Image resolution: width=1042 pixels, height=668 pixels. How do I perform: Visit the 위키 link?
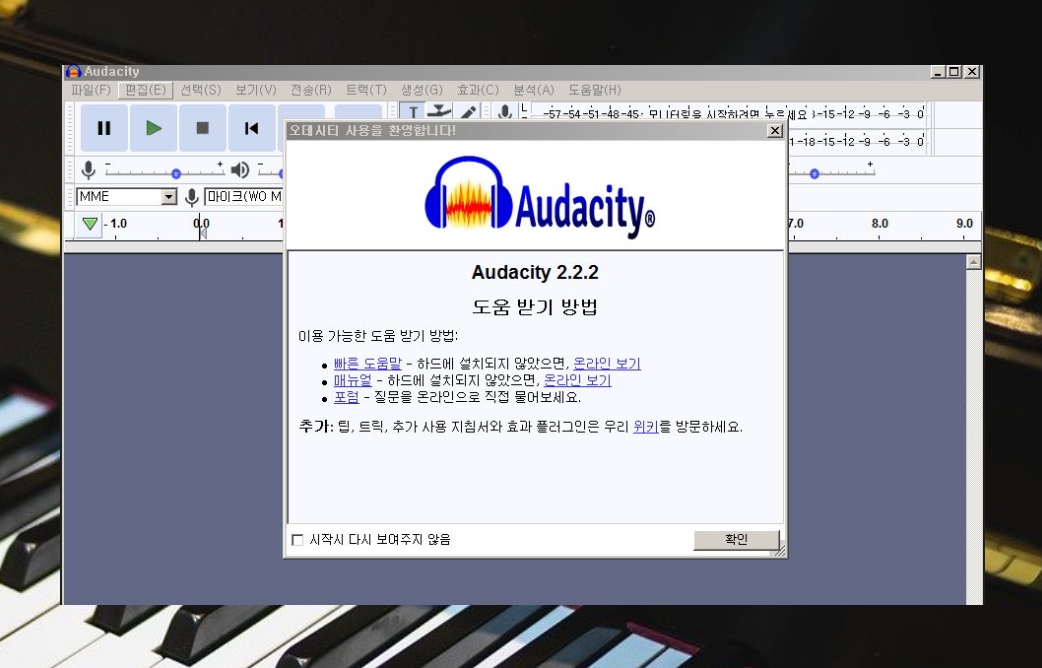point(645,427)
